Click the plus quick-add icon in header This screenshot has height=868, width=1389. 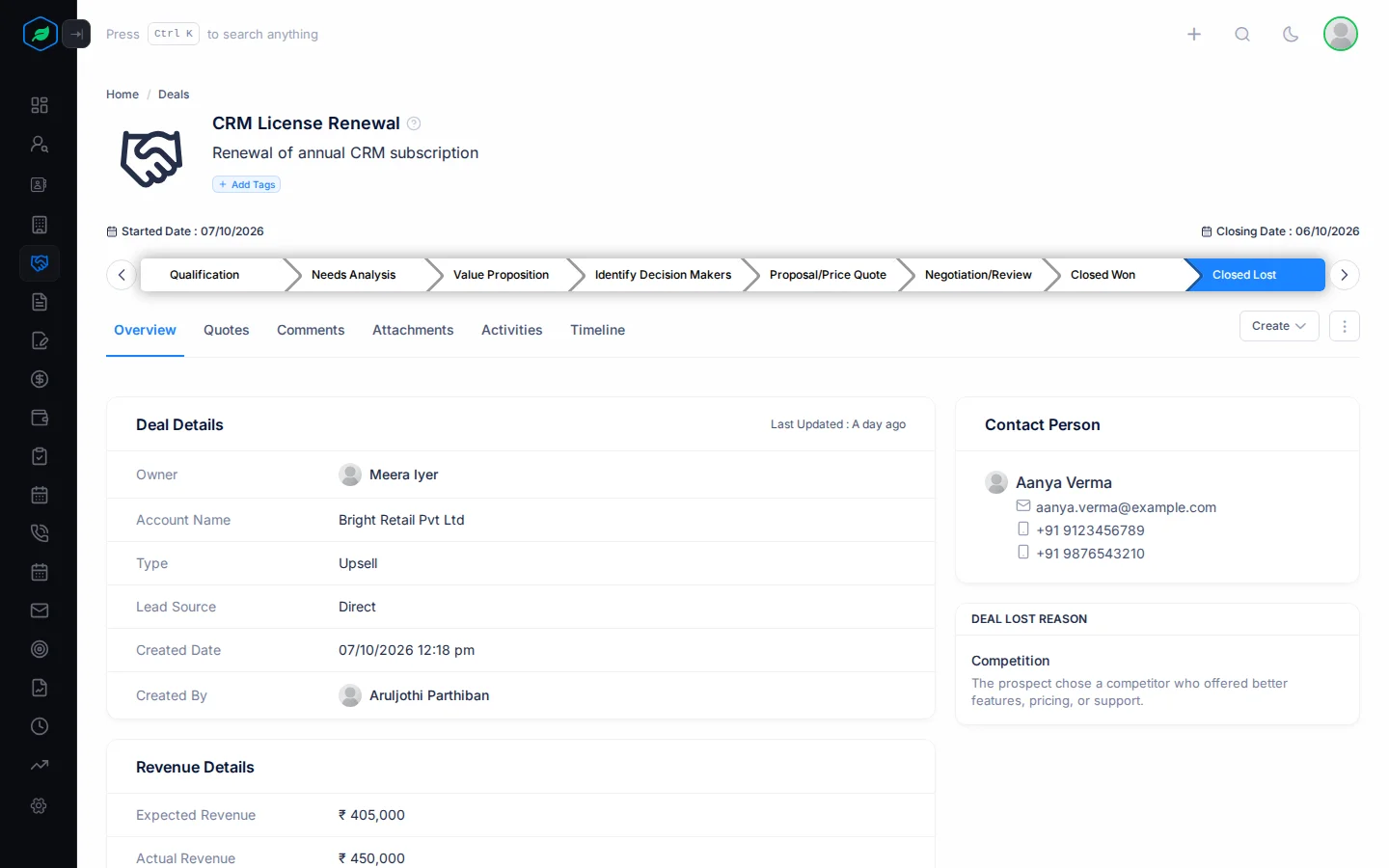1194,34
